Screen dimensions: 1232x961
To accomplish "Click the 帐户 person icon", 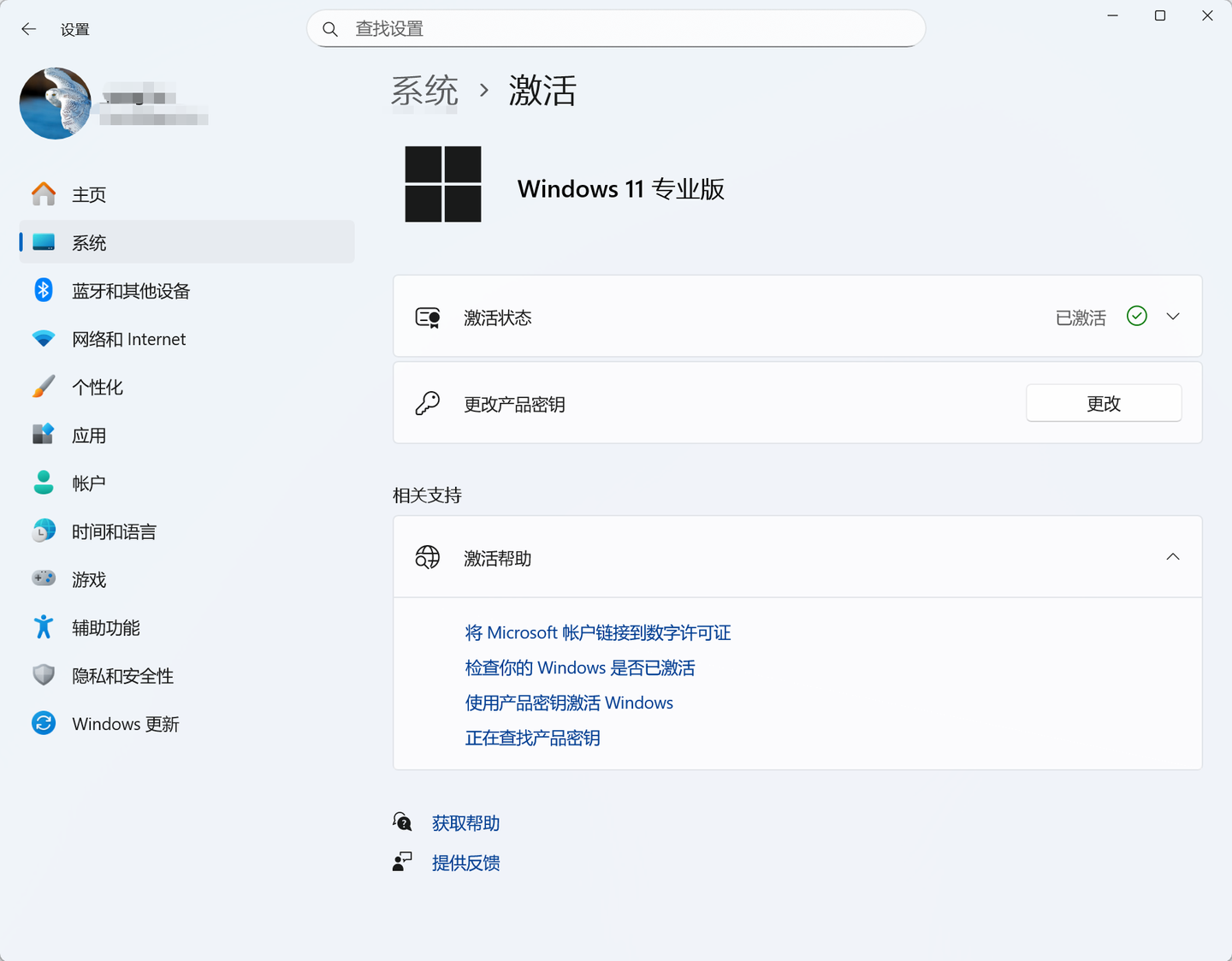I will click(x=44, y=483).
